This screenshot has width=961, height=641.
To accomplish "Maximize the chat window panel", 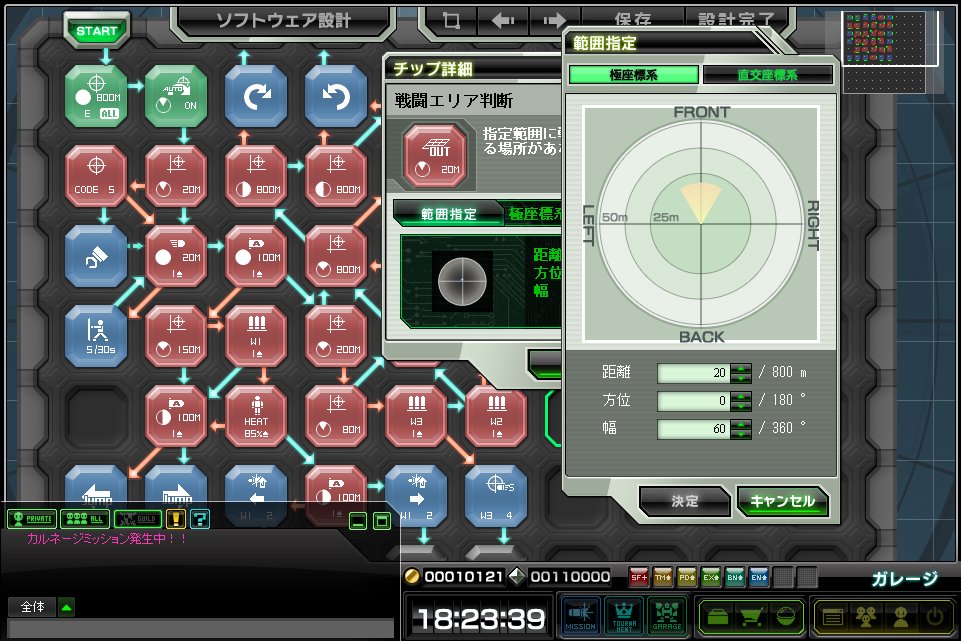I will [x=382, y=522].
